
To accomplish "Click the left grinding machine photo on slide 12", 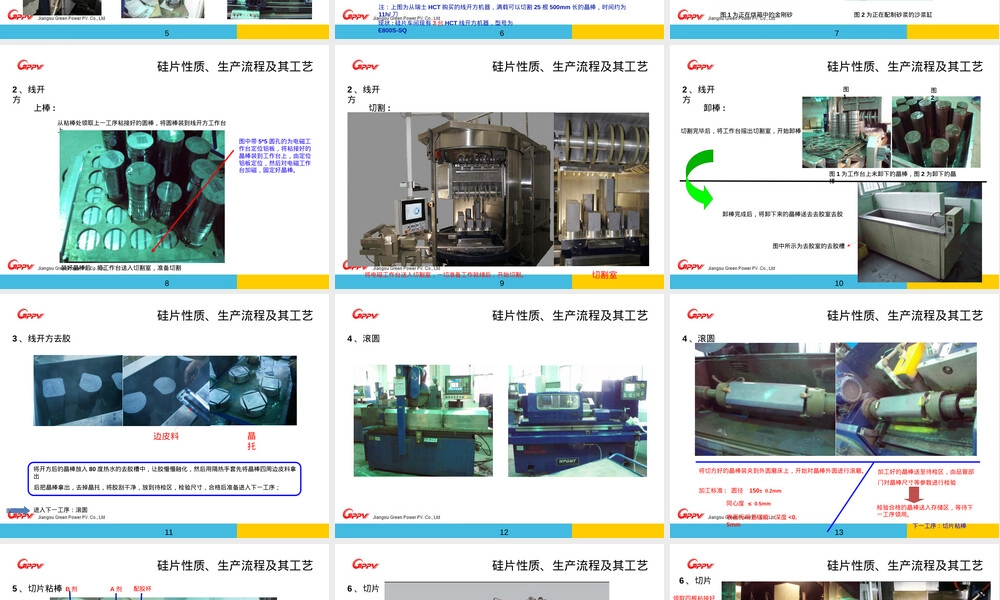I will click(423, 421).
